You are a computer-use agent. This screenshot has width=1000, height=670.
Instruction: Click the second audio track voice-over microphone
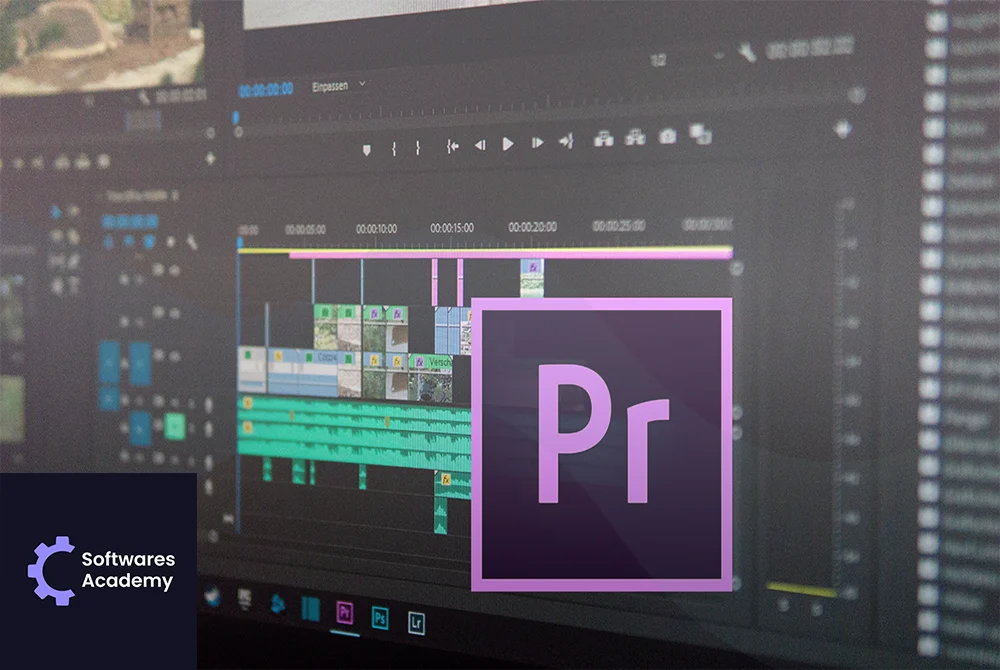[x=209, y=429]
